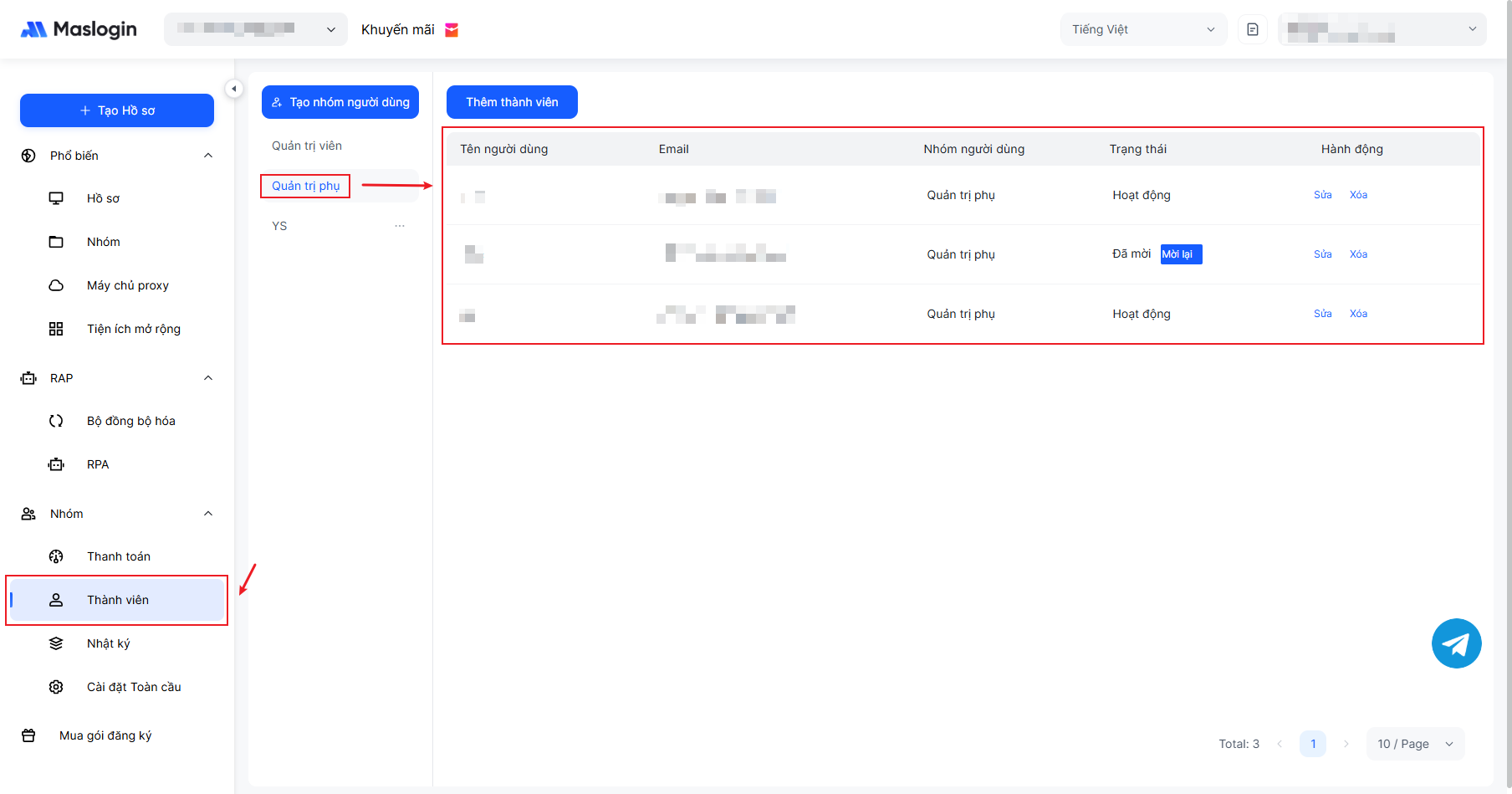This screenshot has width=1512, height=794.
Task: Open the YS group three-dot options
Action: point(400,226)
